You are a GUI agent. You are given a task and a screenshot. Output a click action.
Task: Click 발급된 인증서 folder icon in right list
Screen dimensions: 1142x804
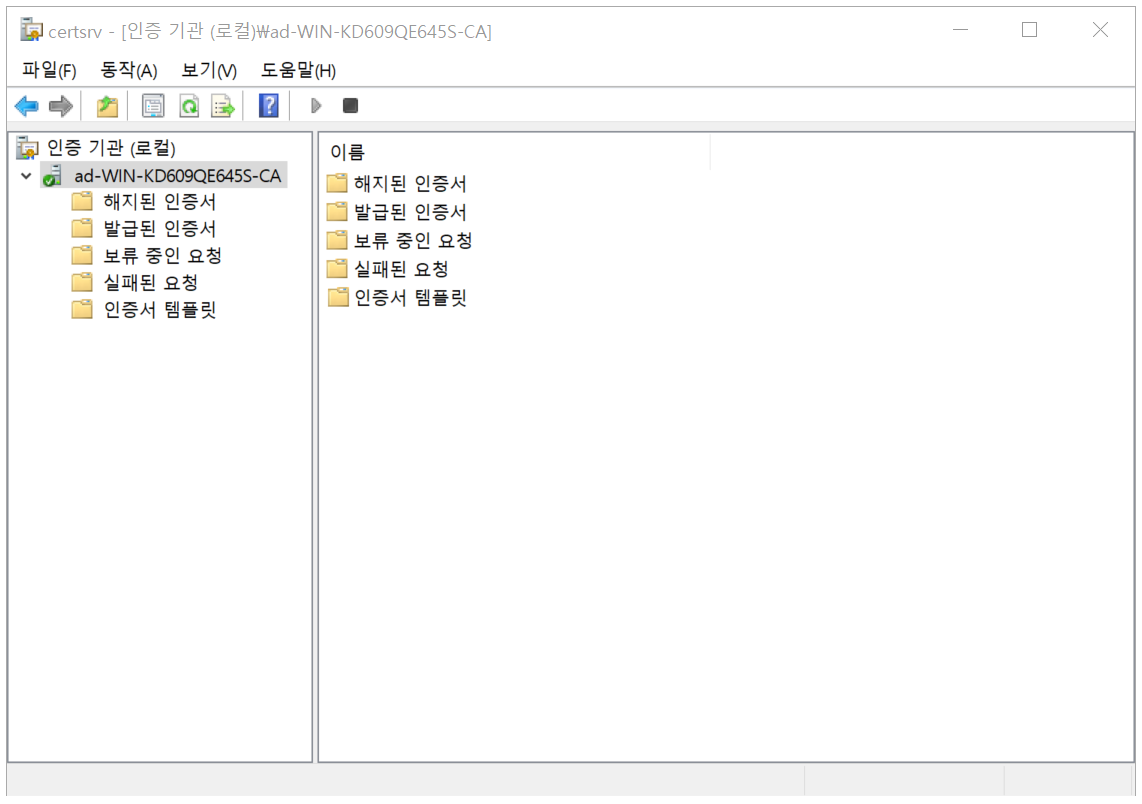337,211
